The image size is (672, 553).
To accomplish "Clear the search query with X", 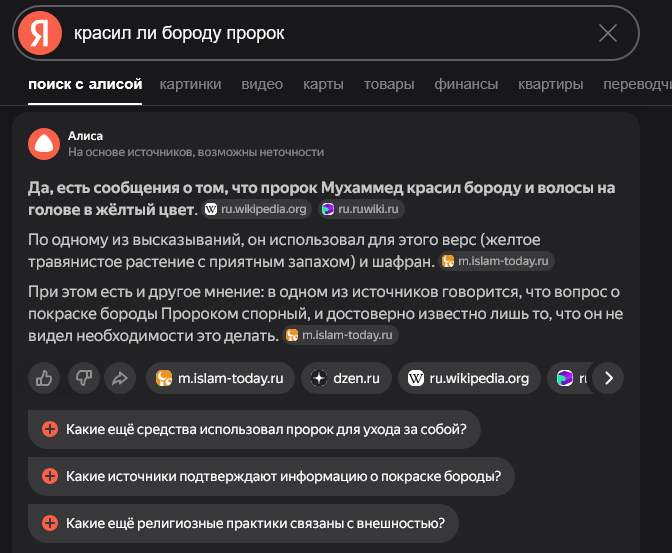I will tap(607, 33).
